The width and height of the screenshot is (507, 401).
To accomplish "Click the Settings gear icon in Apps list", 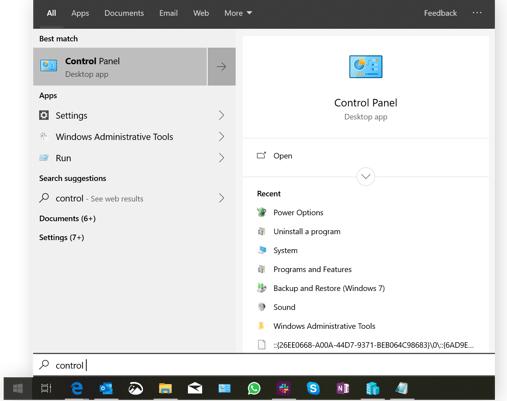I will pyautogui.click(x=44, y=115).
